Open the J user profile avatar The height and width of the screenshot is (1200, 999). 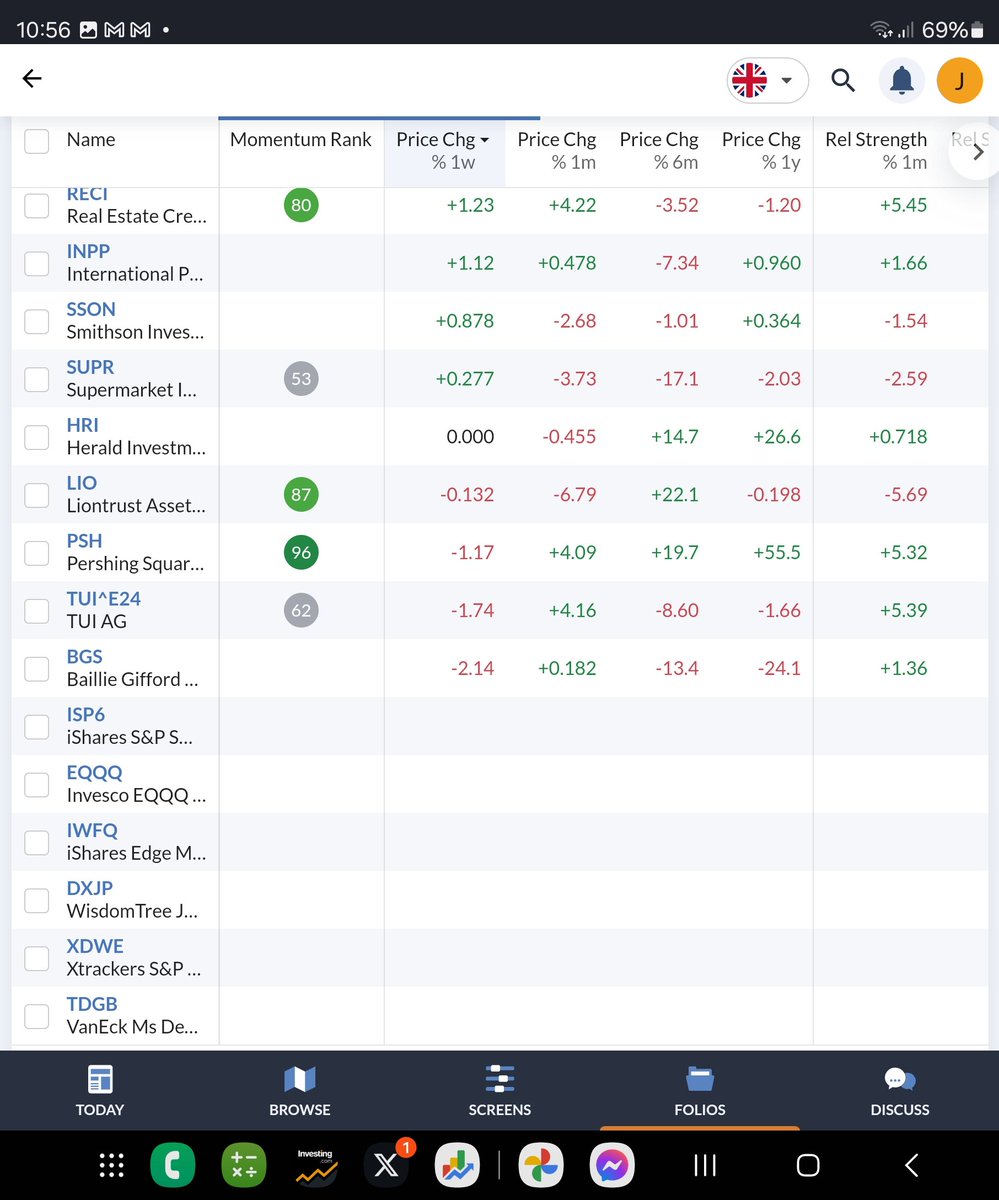[x=960, y=81]
